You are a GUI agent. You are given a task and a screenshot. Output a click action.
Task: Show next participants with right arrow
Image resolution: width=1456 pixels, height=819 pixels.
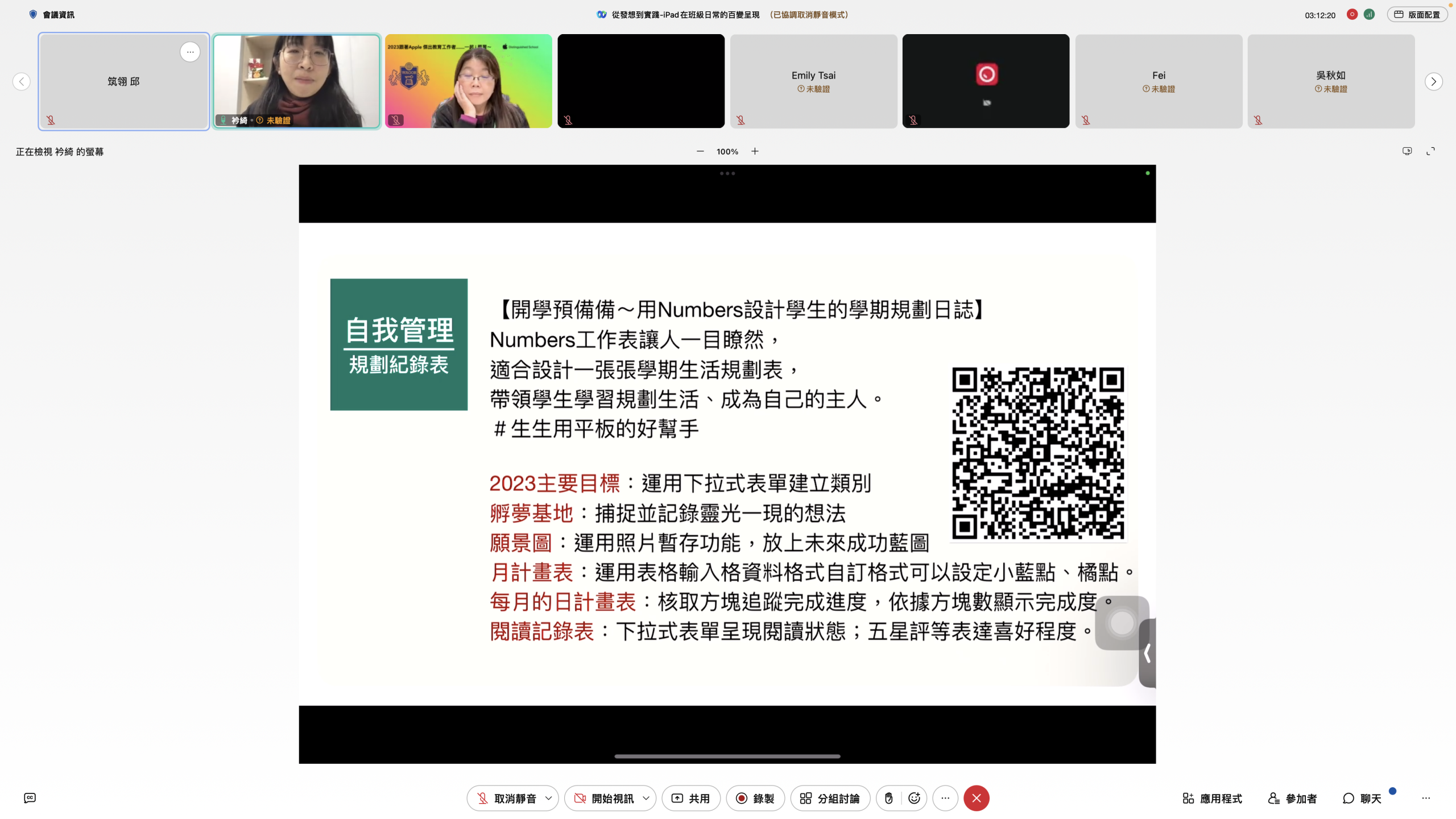tap(1433, 81)
